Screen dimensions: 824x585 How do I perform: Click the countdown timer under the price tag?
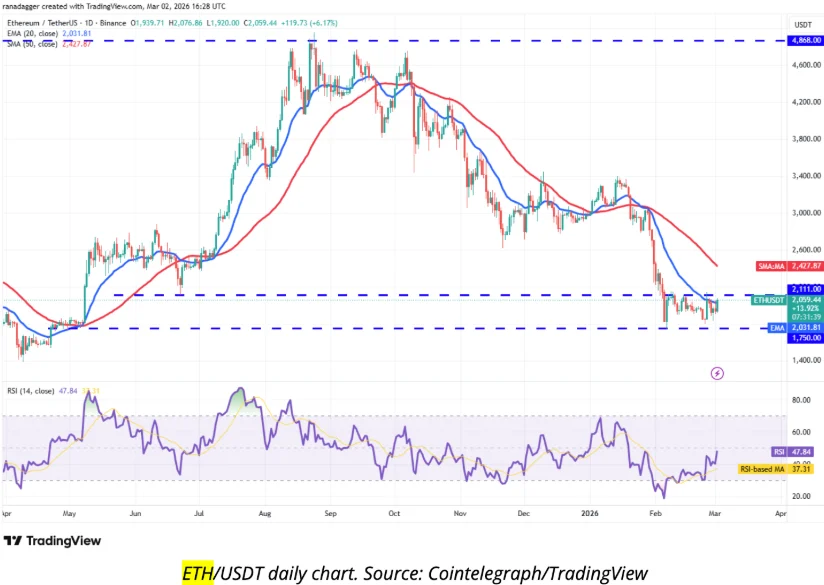803,316
